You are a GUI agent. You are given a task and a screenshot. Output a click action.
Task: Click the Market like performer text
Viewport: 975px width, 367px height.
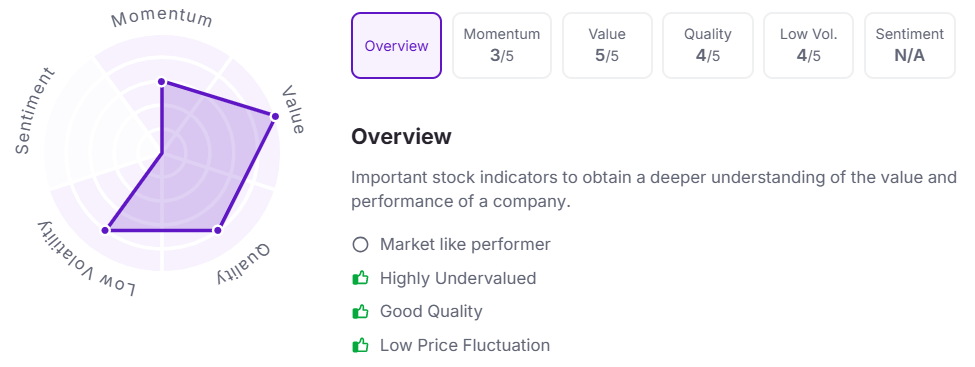465,244
